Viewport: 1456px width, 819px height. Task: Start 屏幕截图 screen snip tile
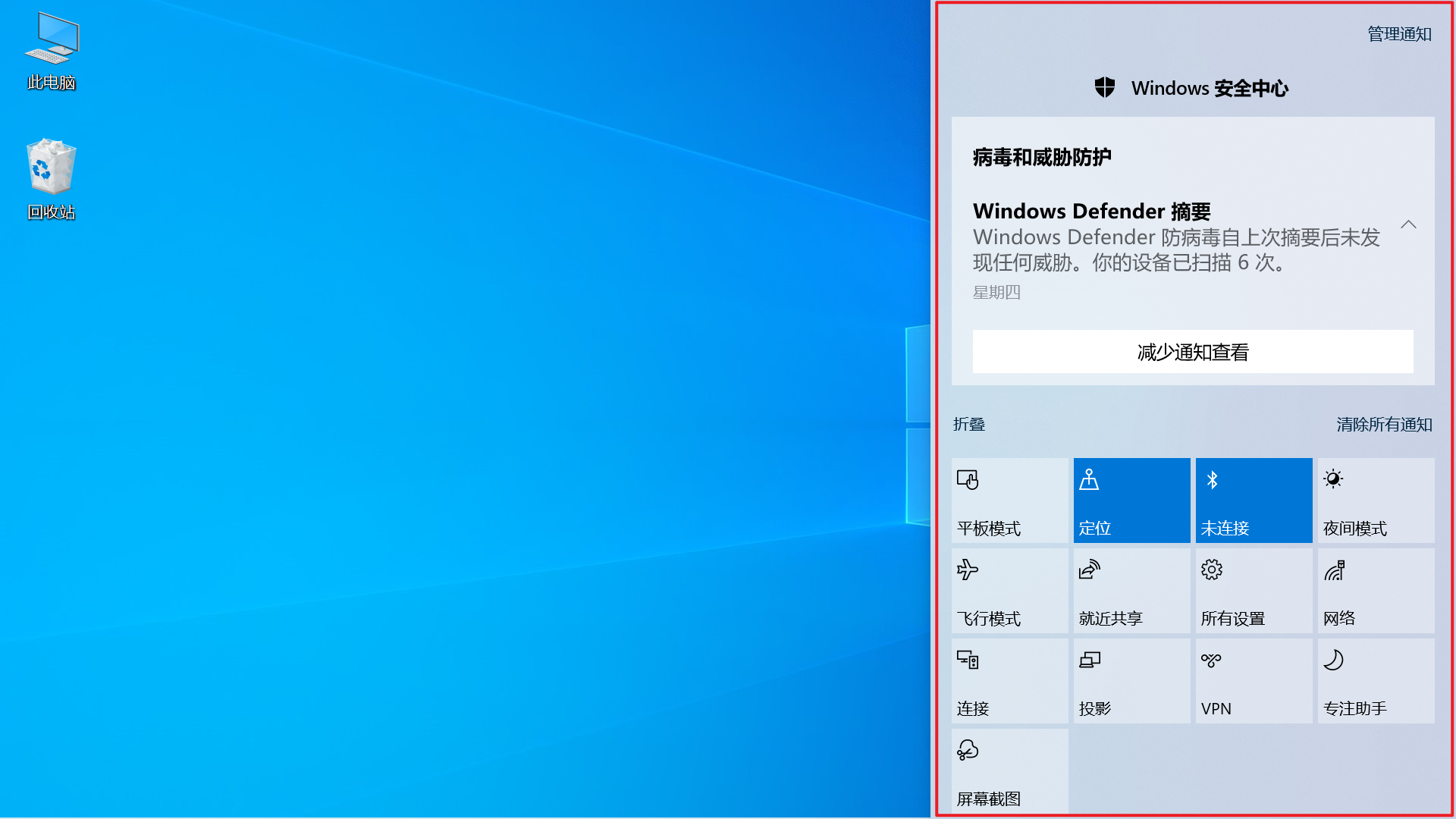click(x=1009, y=771)
